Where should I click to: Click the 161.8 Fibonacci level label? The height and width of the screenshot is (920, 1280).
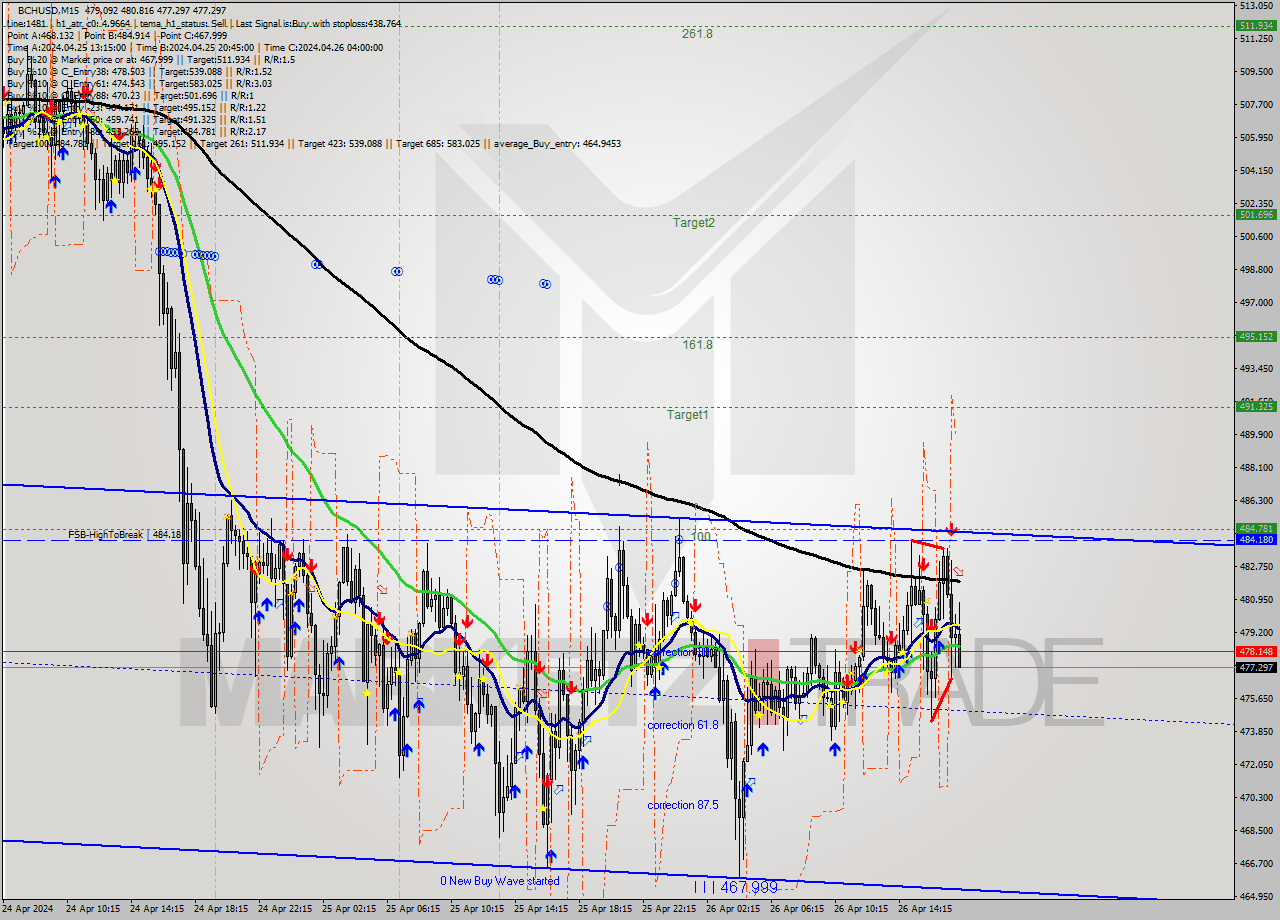tap(697, 345)
